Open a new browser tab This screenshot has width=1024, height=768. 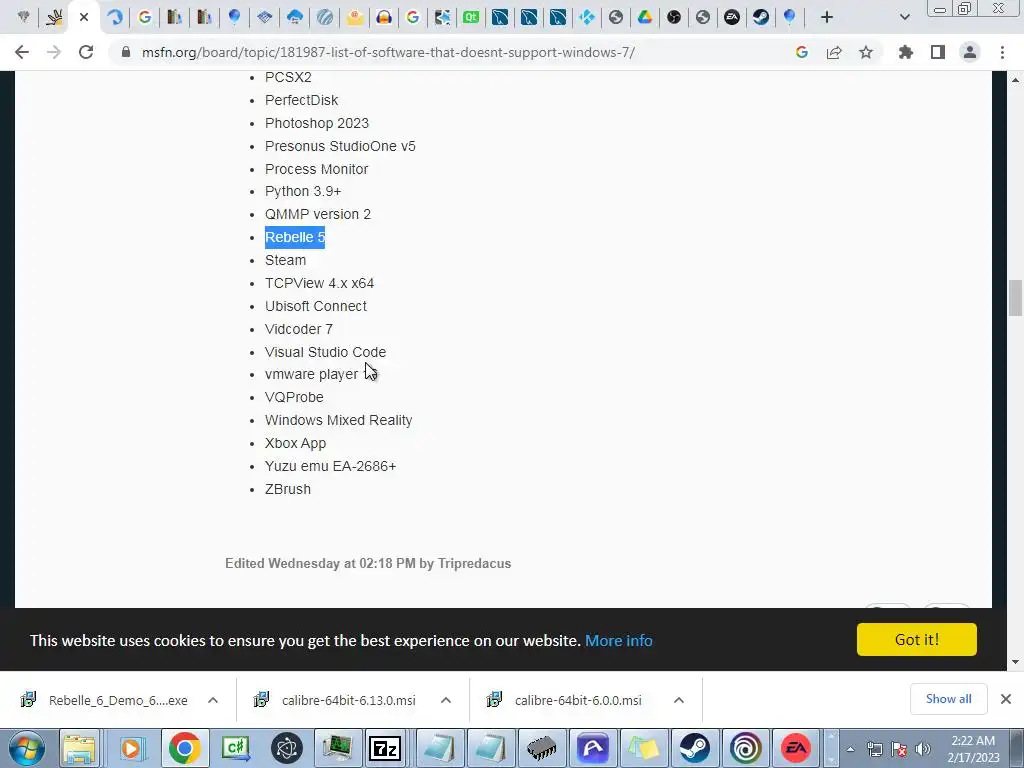(827, 17)
